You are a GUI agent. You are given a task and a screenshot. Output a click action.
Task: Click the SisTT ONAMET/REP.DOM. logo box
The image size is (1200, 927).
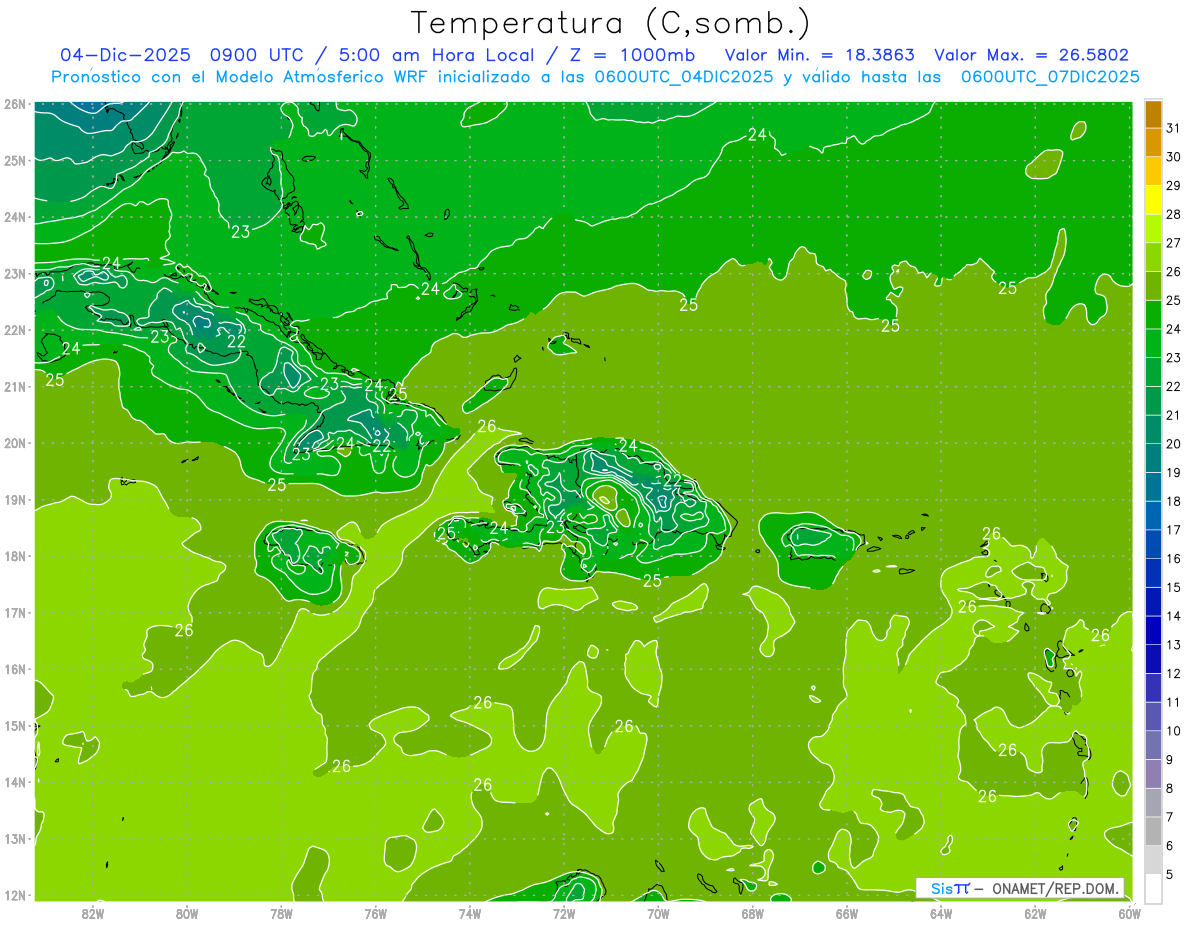point(1020,888)
